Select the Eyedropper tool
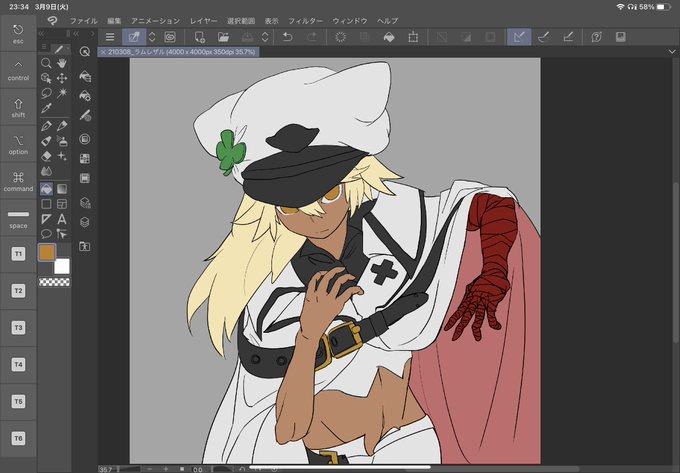This screenshot has height=473, width=680. pyautogui.click(x=46, y=108)
